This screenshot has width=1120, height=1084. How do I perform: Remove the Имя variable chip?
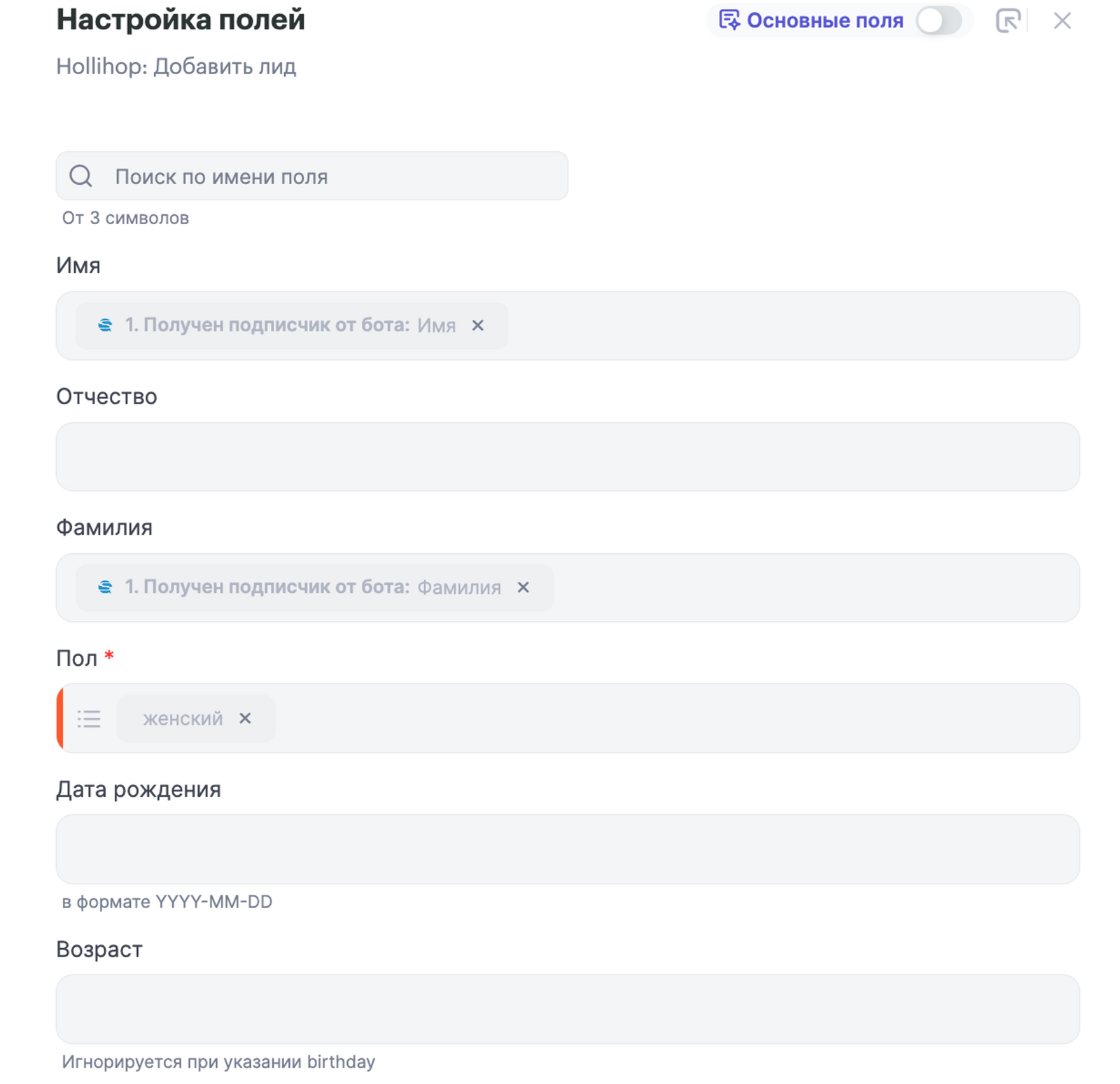coord(478,326)
